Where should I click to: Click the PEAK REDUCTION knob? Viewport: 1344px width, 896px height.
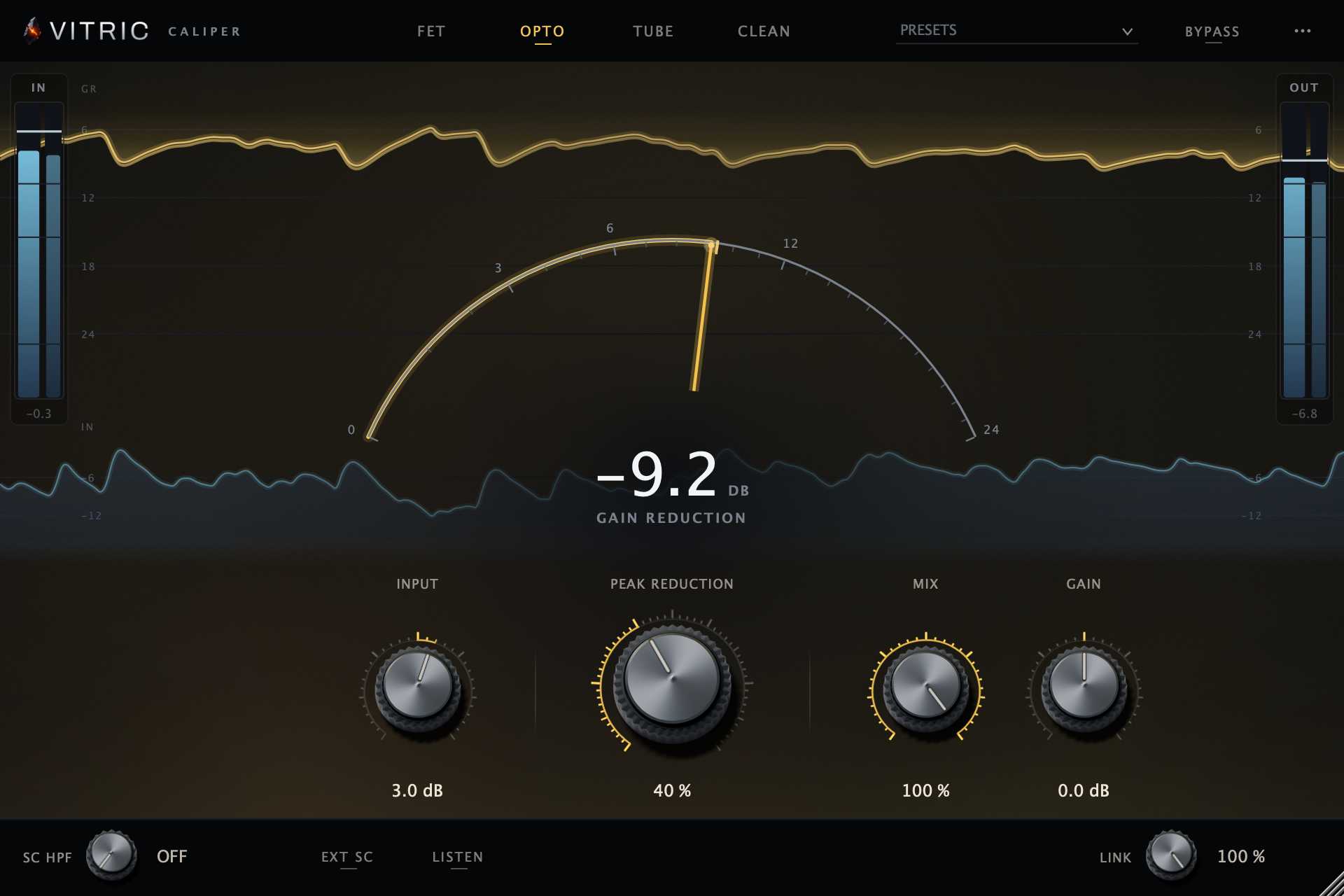coord(672,681)
